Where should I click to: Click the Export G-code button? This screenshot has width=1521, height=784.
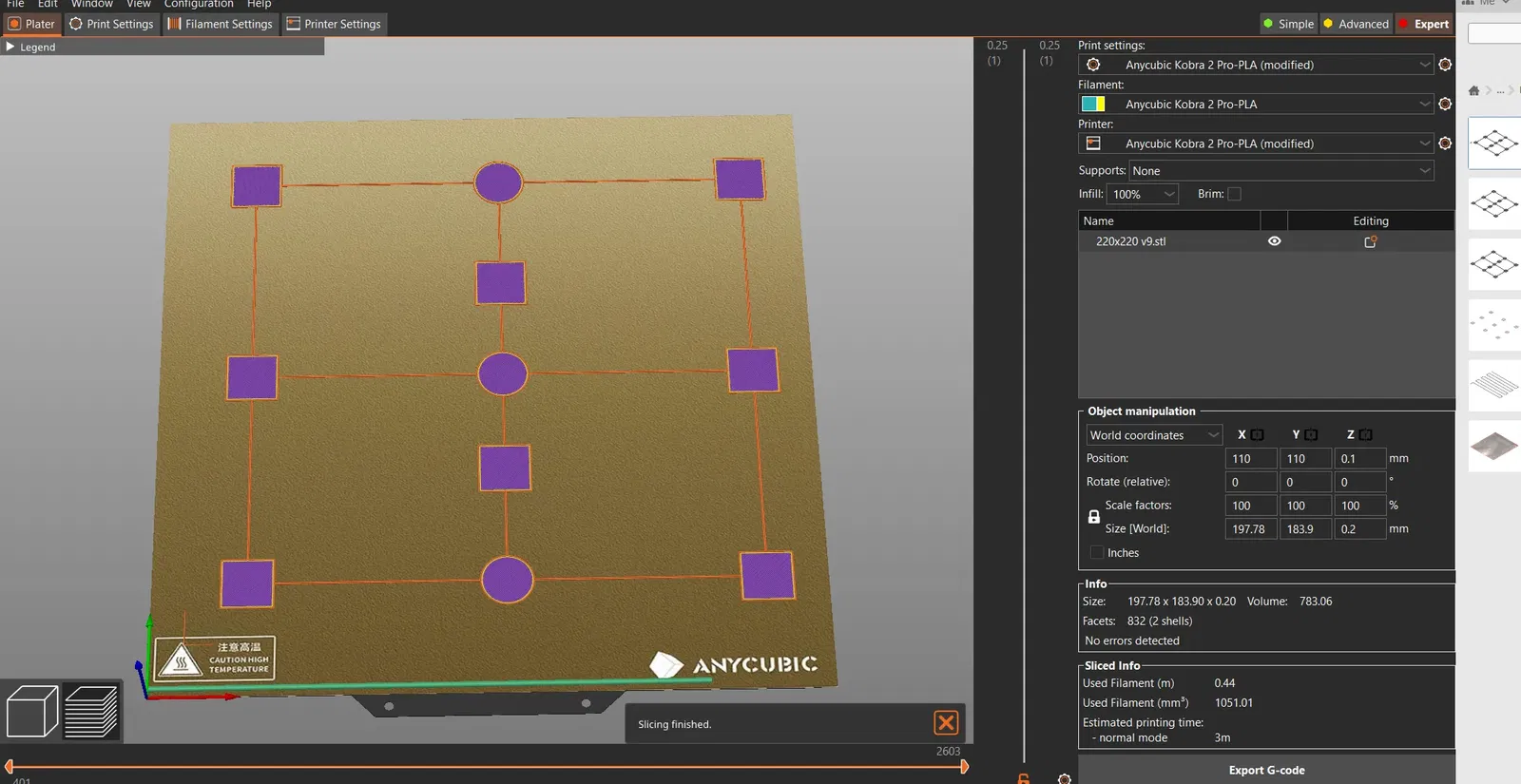(1265, 770)
